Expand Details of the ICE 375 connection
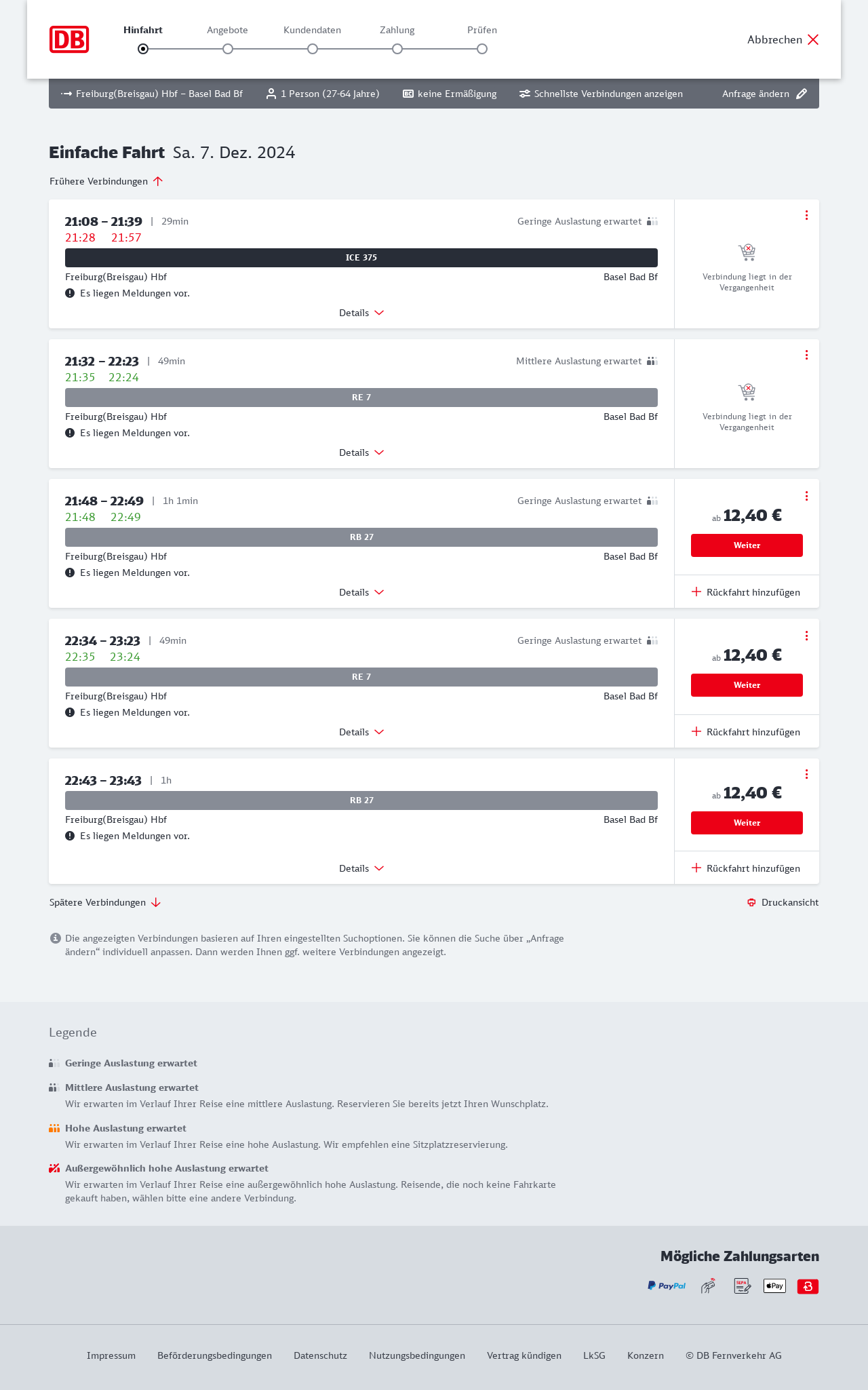This screenshot has width=868, height=1390. pos(361,313)
